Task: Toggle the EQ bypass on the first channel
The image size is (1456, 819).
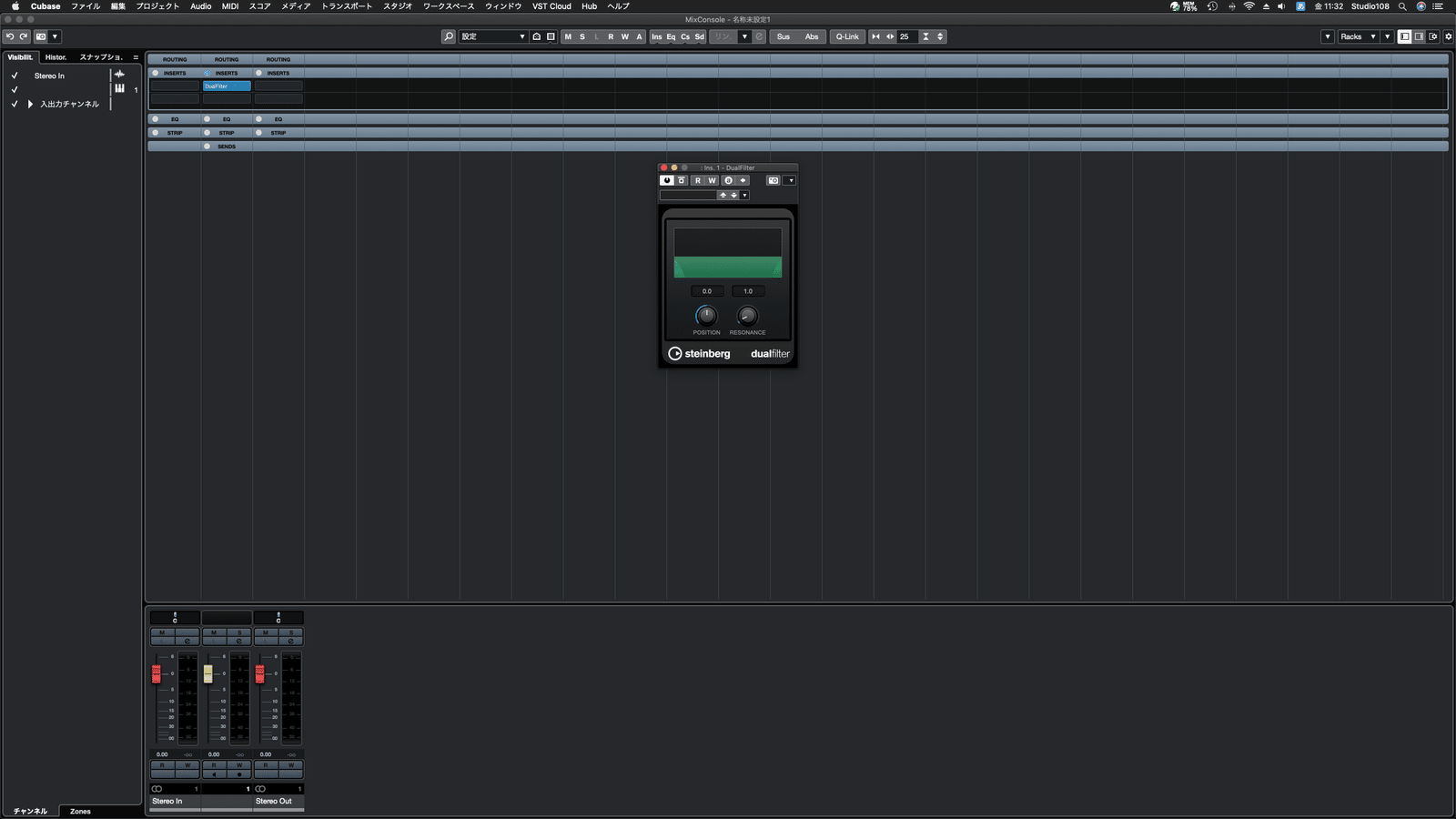Action: pos(155,119)
